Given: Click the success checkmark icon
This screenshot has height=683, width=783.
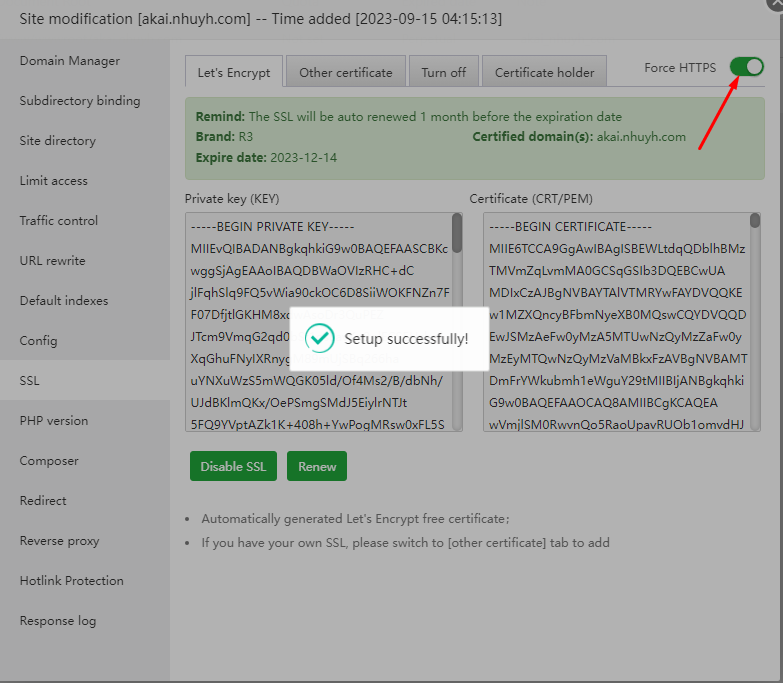Looking at the screenshot, I should [320, 338].
